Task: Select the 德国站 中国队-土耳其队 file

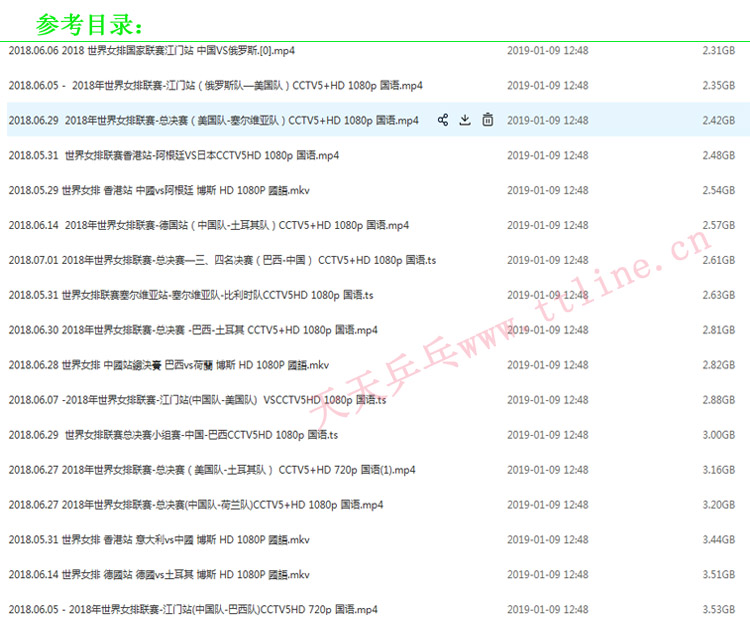Action: (x=209, y=225)
